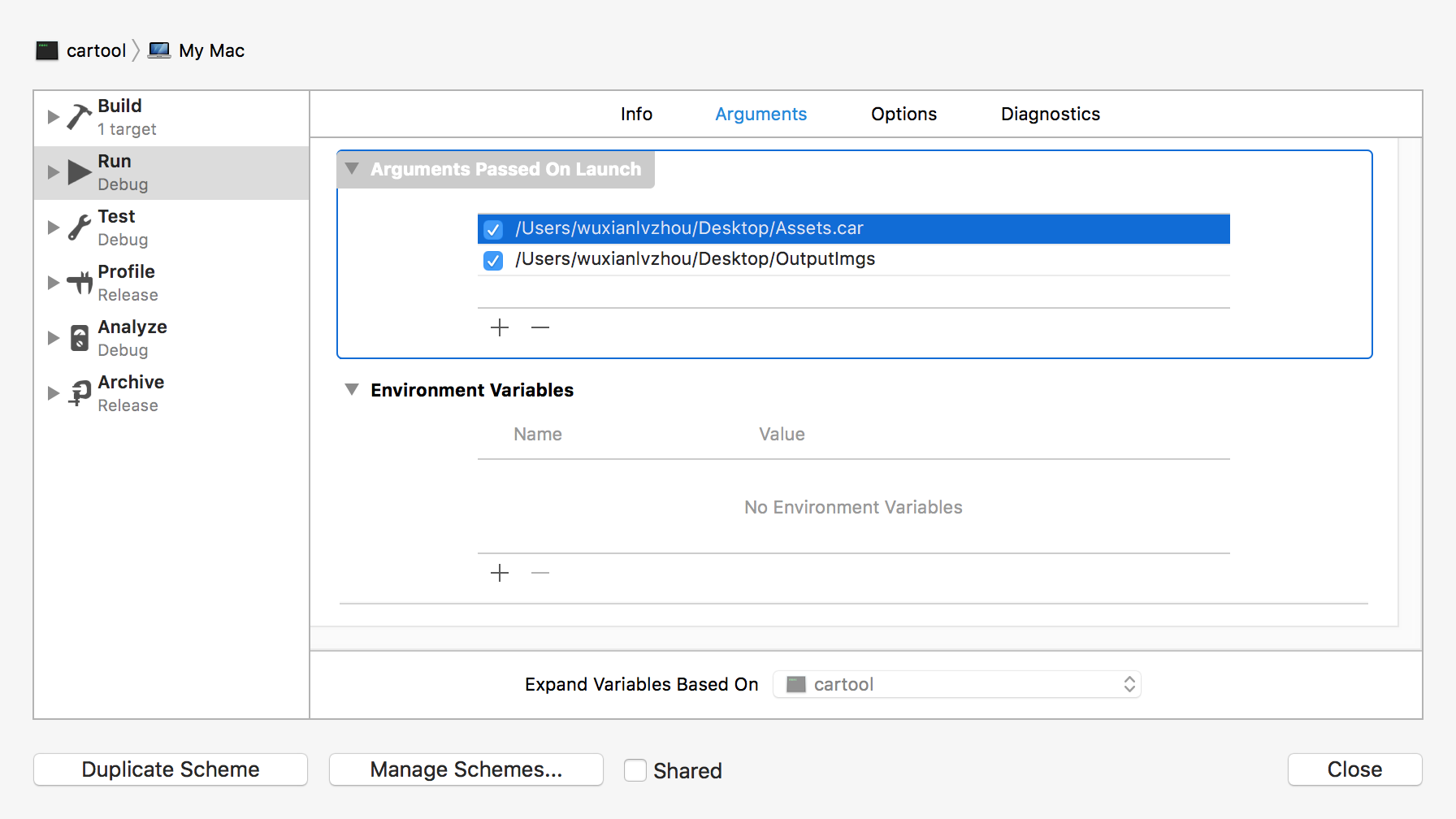Remove the selected launch argument with minus
1456x819 pixels.
pos(540,327)
